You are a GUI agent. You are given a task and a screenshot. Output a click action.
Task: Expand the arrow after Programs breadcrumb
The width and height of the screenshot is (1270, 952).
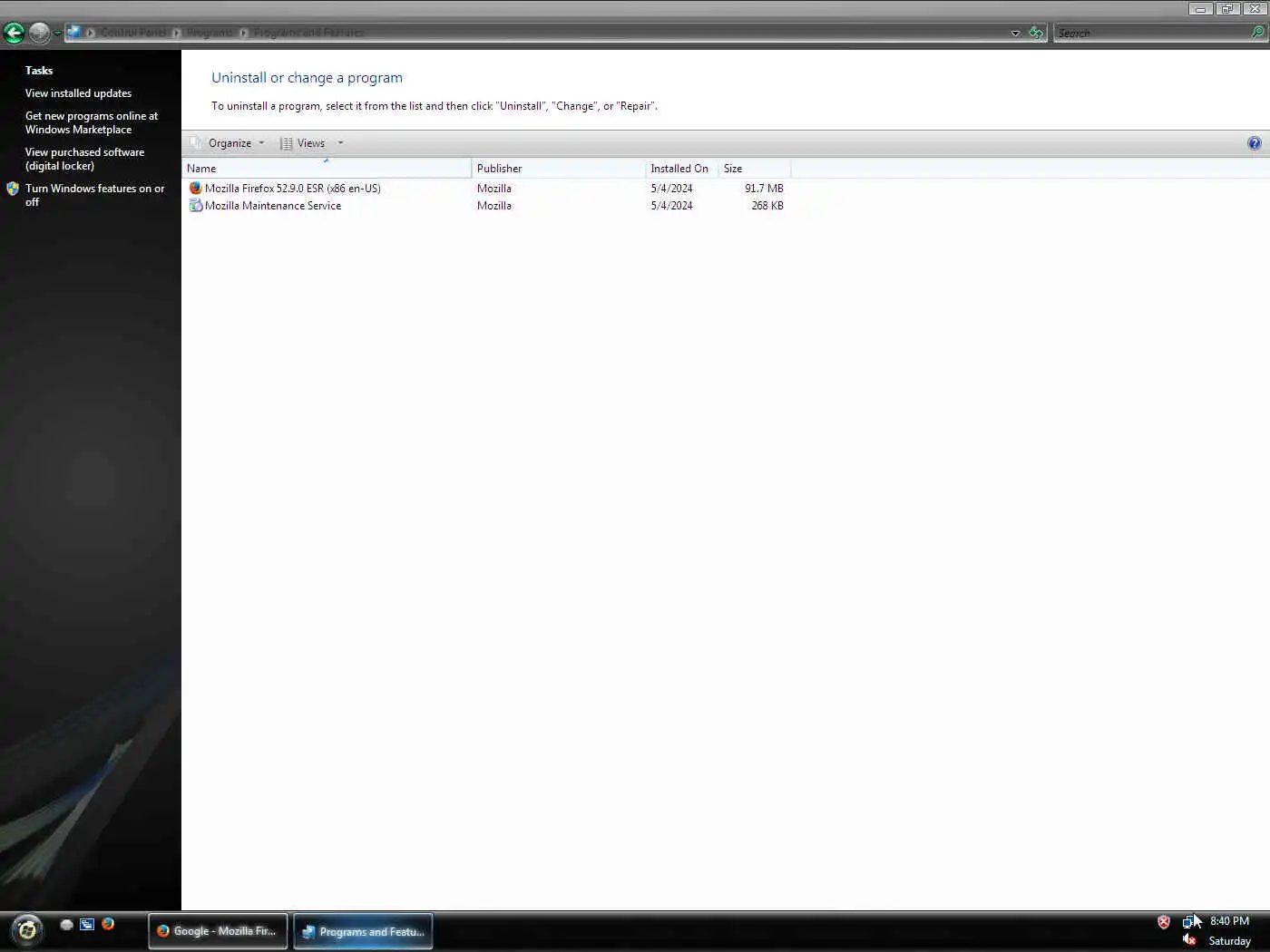(243, 33)
